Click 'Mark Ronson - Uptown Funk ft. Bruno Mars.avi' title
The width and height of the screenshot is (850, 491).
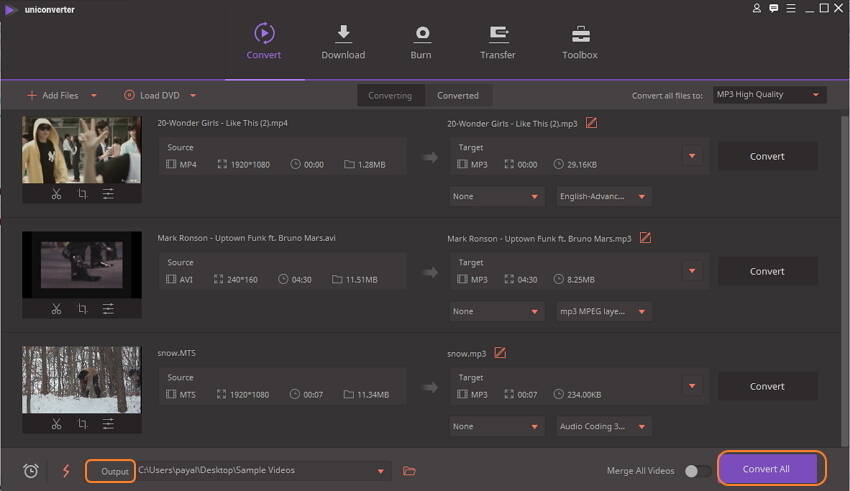(247, 238)
